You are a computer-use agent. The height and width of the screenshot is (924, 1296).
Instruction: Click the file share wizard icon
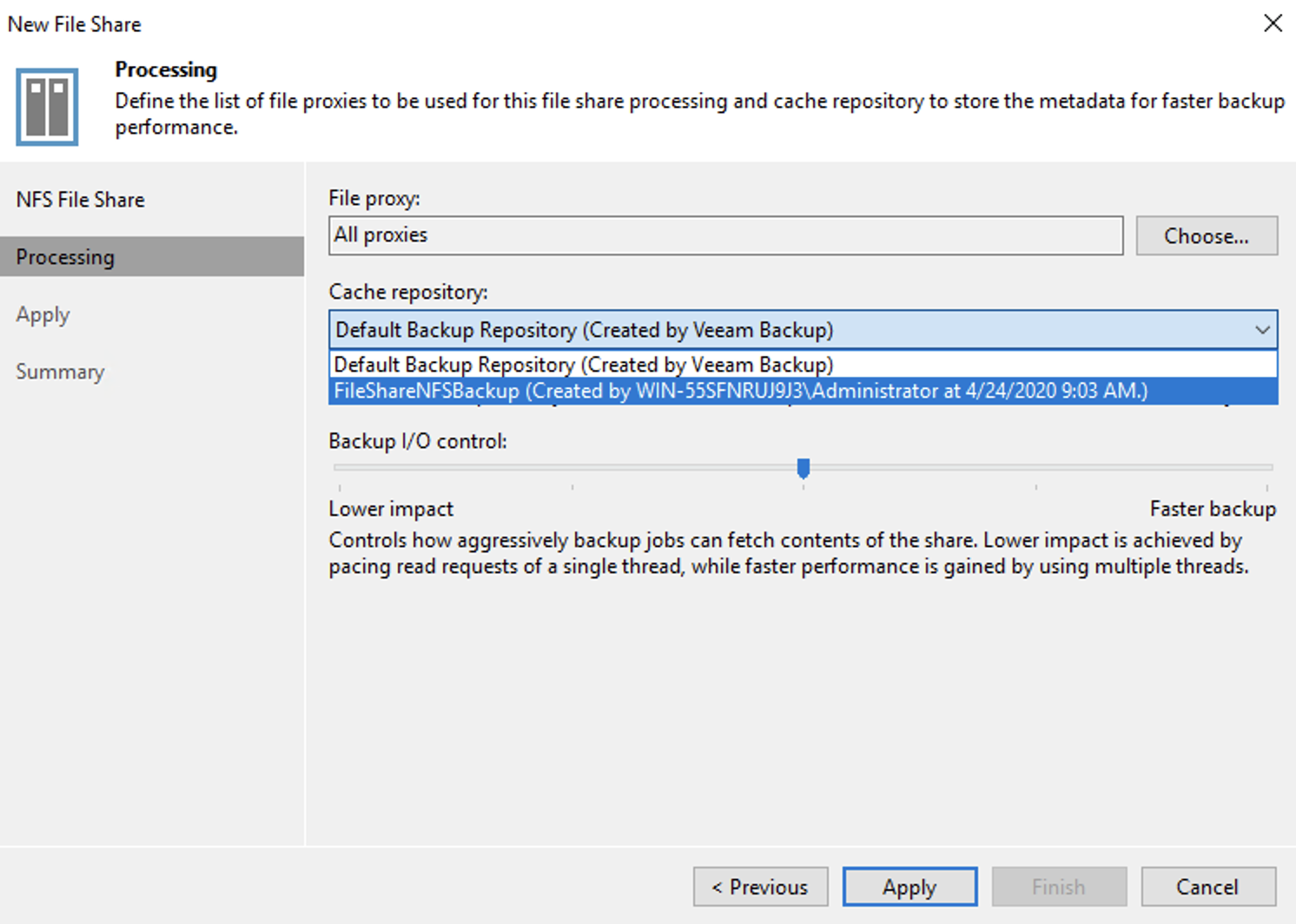pyautogui.click(x=47, y=107)
